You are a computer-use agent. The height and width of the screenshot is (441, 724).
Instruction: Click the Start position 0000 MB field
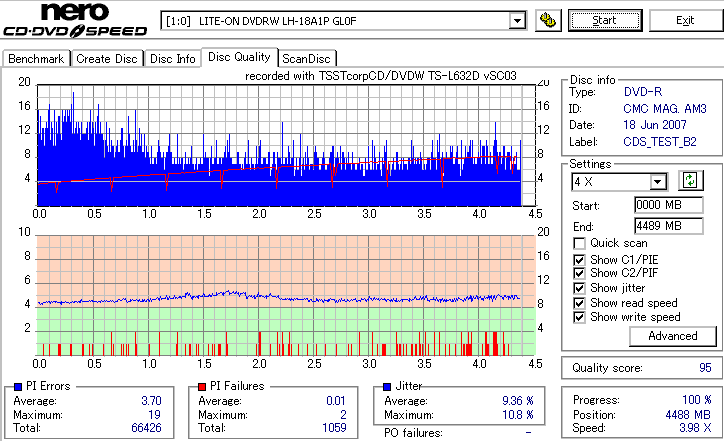[669, 205]
